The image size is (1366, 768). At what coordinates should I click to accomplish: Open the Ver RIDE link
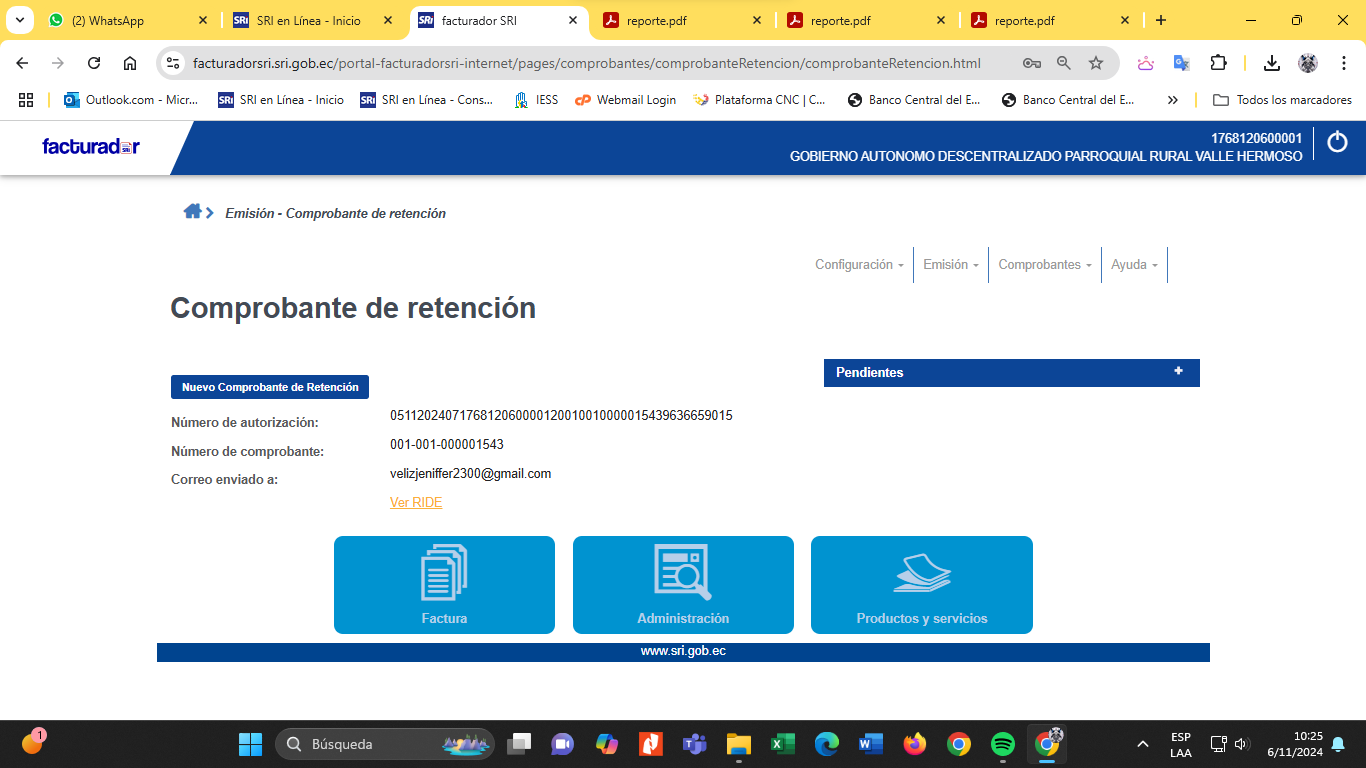point(416,503)
